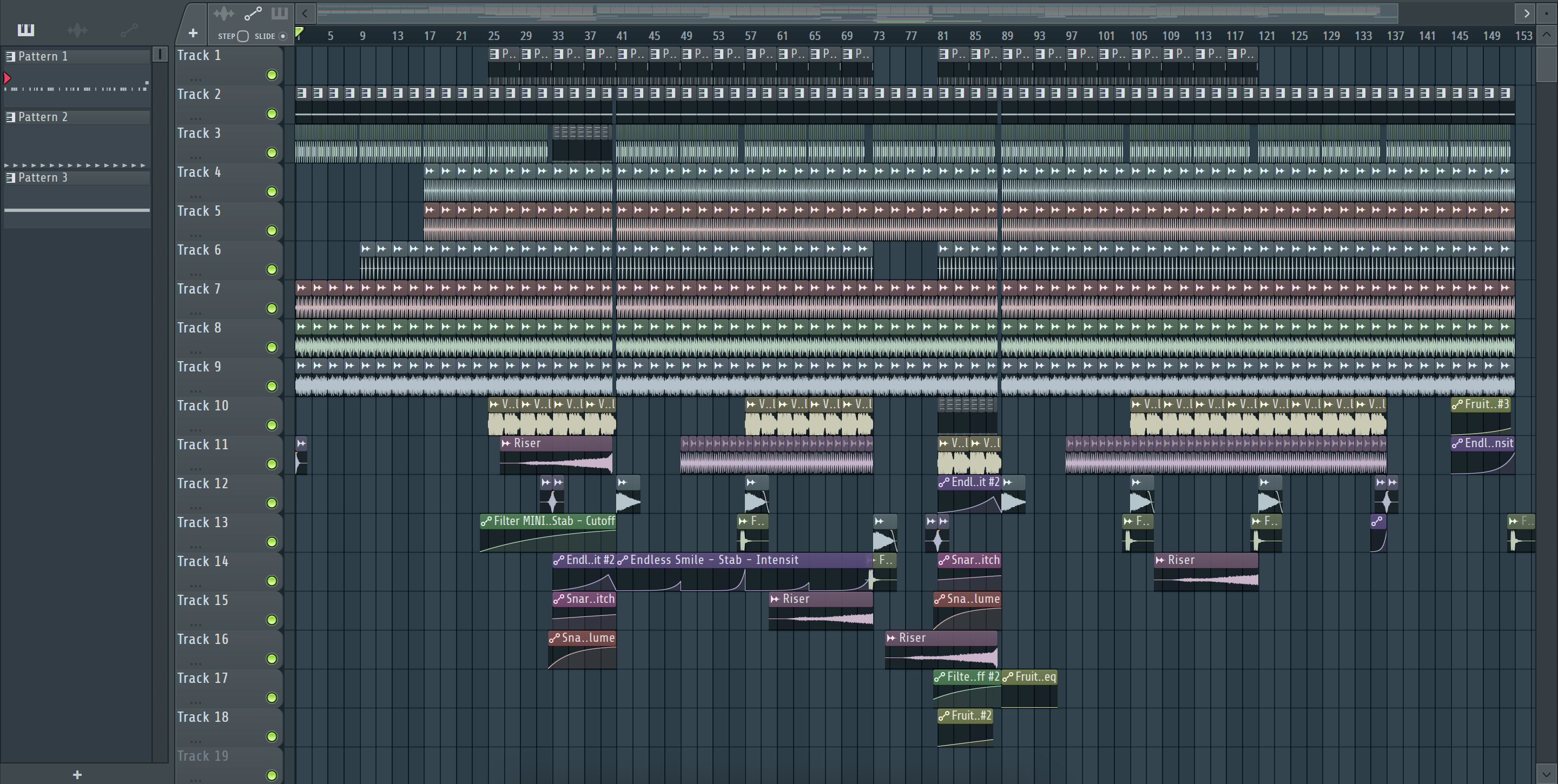
Task: Click the down arrow of vertical scrollbar
Action: coord(1546,773)
